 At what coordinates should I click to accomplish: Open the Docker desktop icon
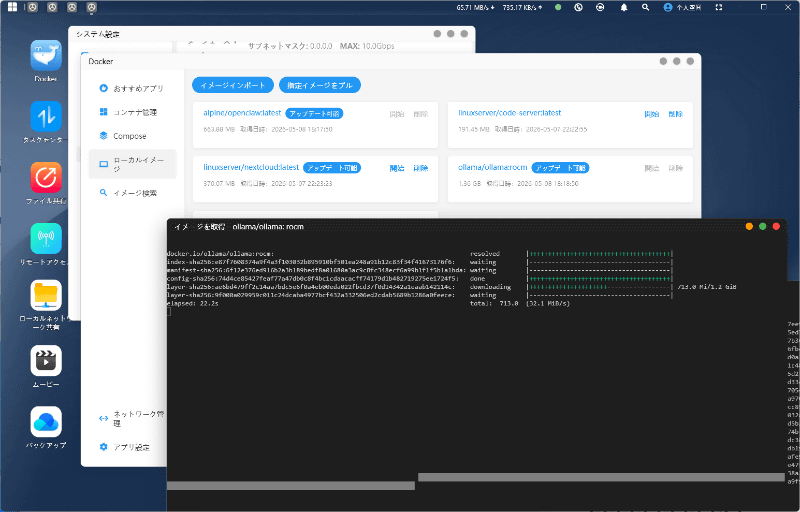46,55
